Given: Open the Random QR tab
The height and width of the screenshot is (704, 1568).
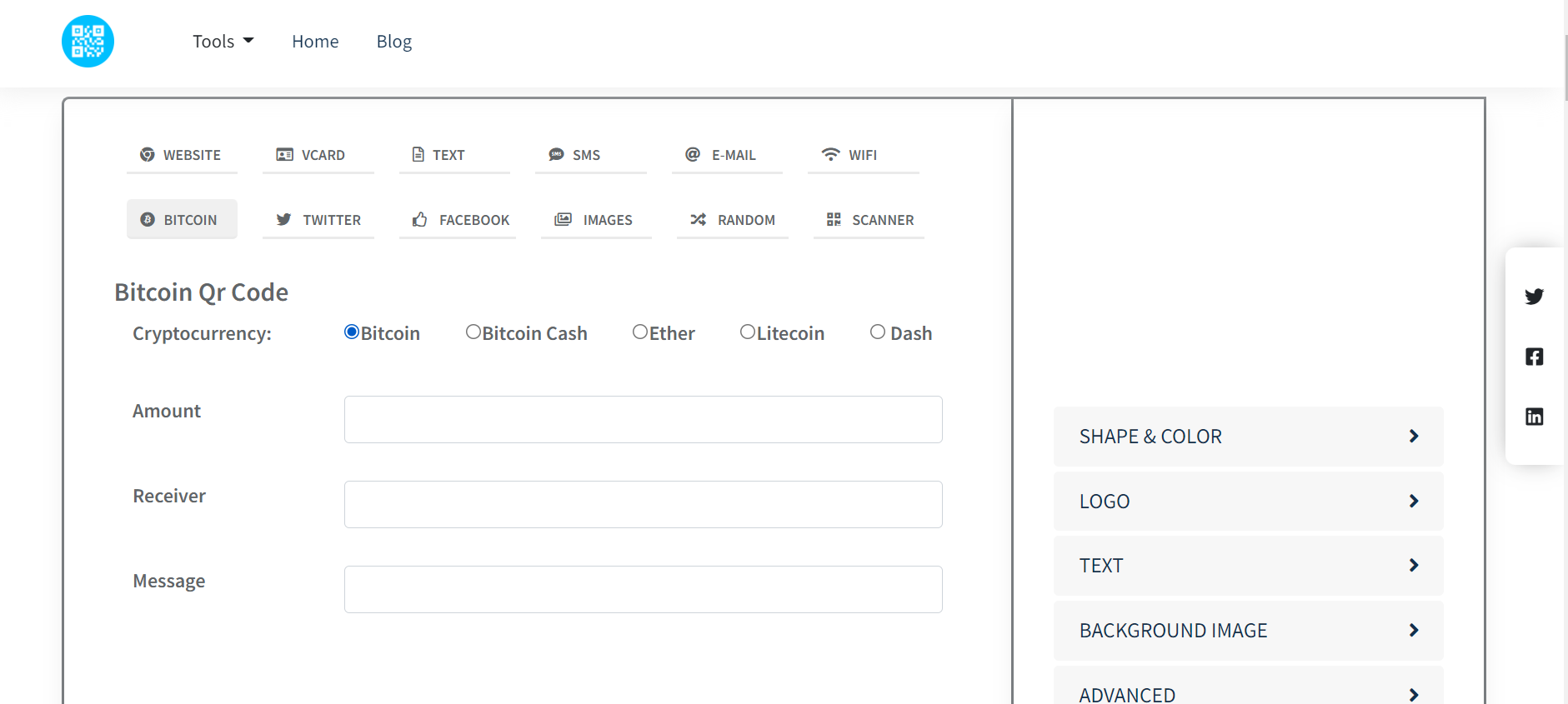Looking at the screenshot, I should coord(732,220).
